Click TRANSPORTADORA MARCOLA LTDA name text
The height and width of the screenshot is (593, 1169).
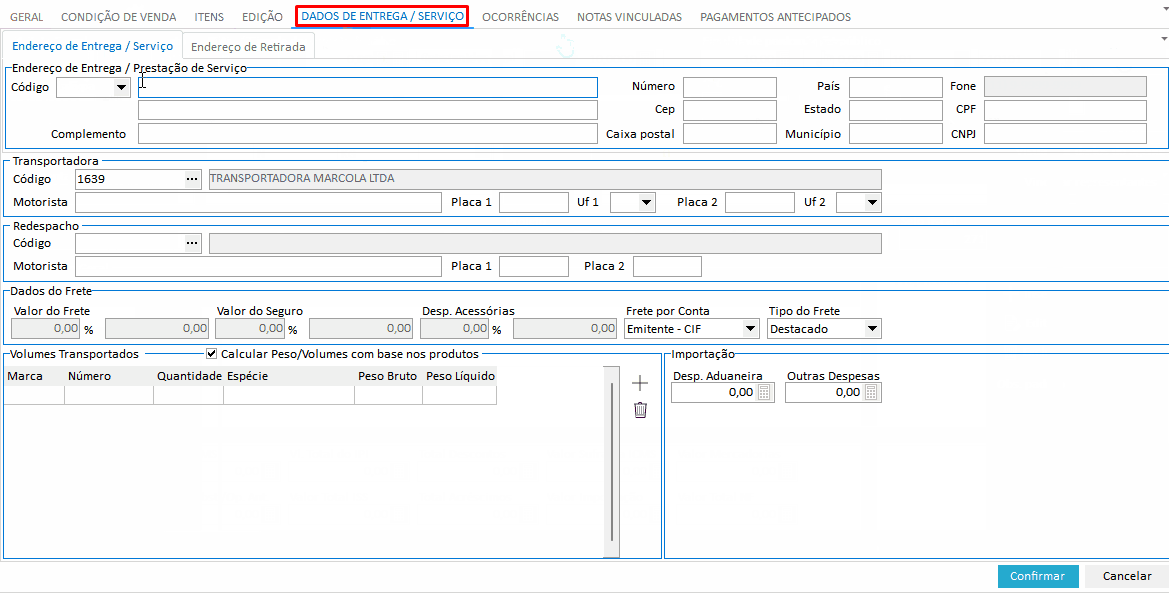tap(303, 178)
